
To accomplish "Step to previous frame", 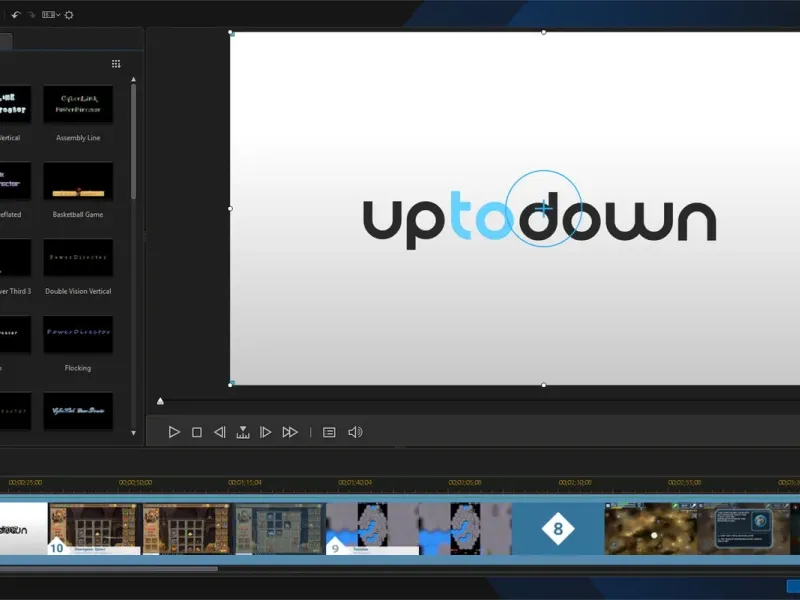I will pyautogui.click(x=219, y=432).
